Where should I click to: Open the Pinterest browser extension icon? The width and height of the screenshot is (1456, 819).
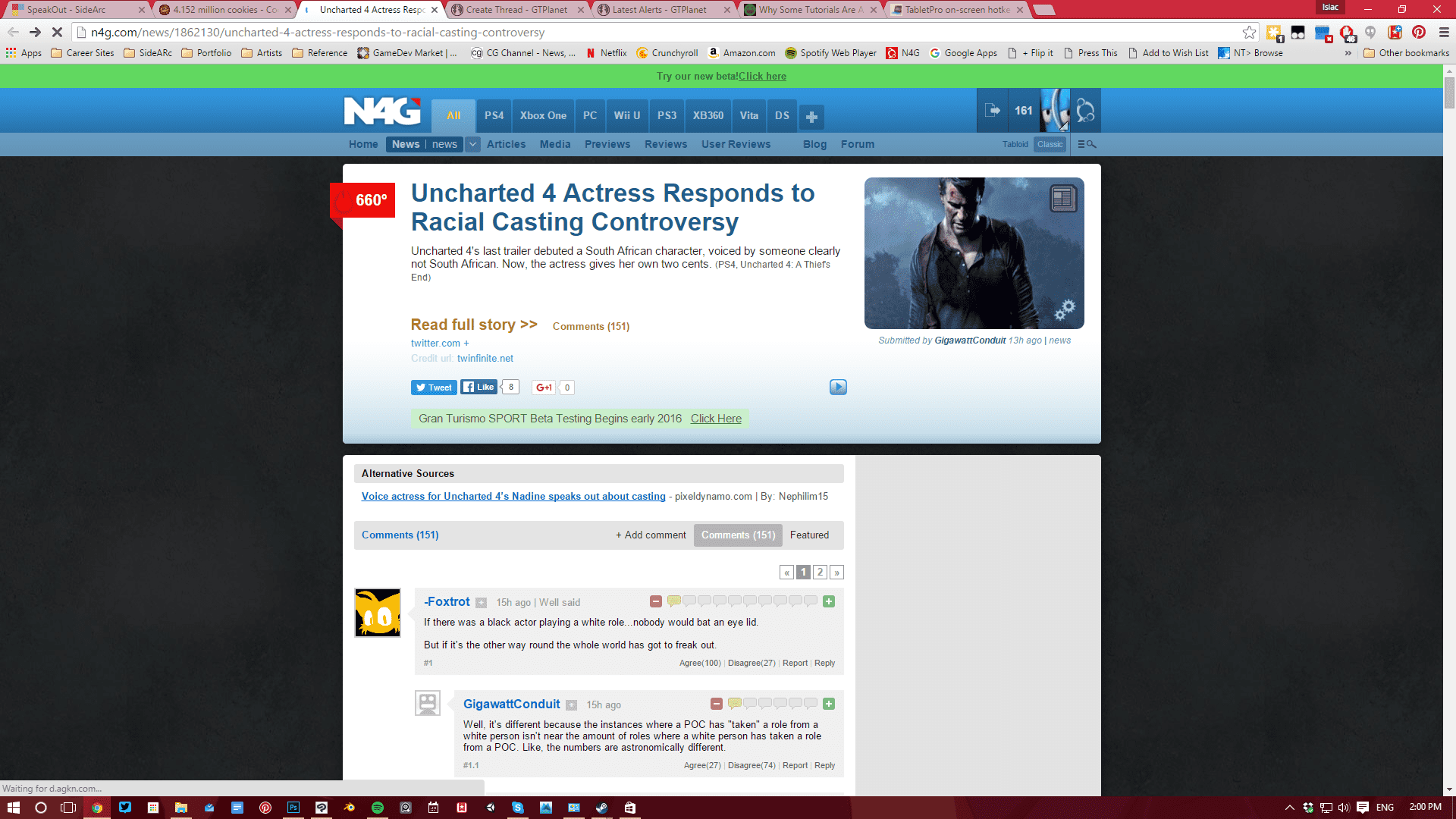[1419, 32]
